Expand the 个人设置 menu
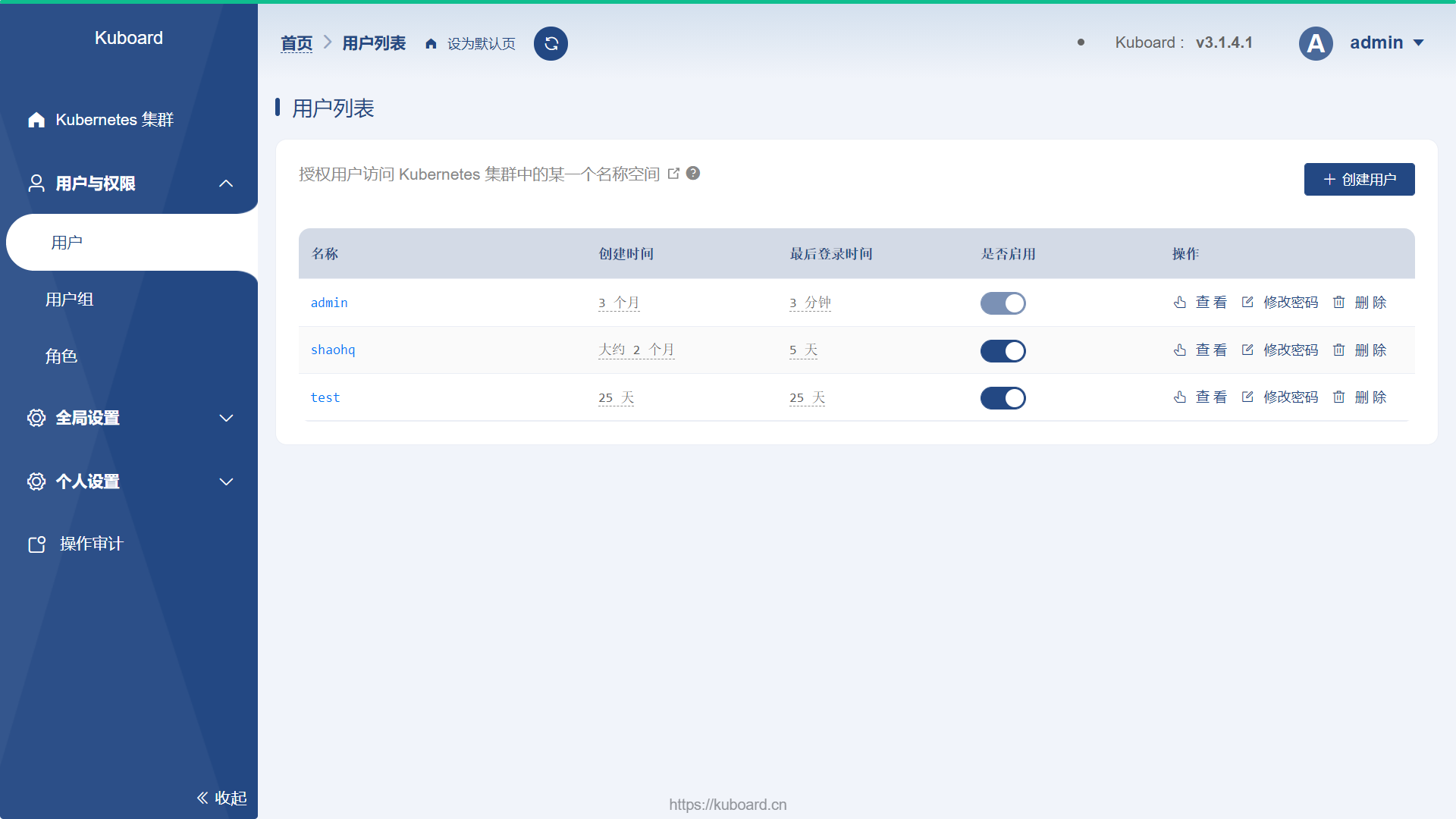The width and height of the screenshot is (1456, 819). [87, 482]
